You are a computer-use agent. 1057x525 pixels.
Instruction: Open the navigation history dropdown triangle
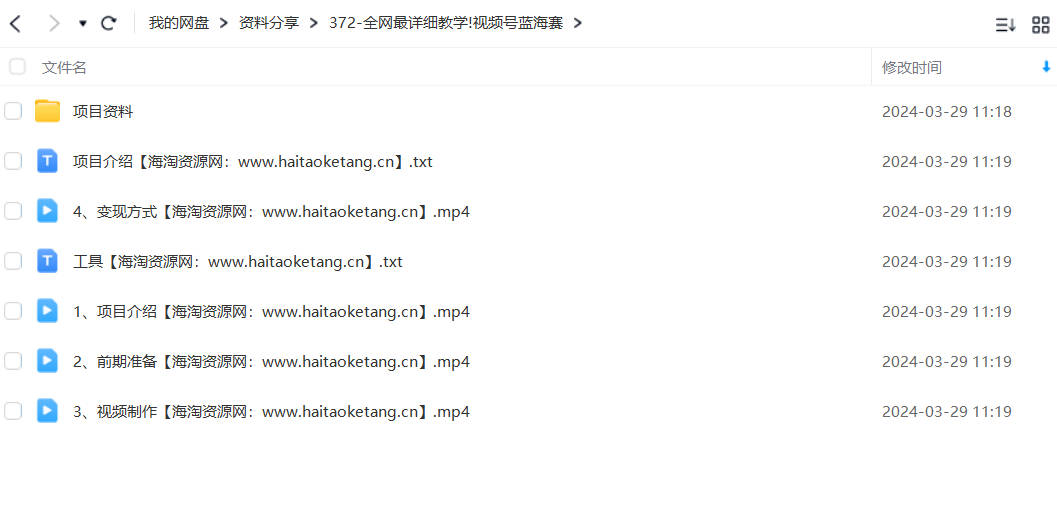(83, 24)
